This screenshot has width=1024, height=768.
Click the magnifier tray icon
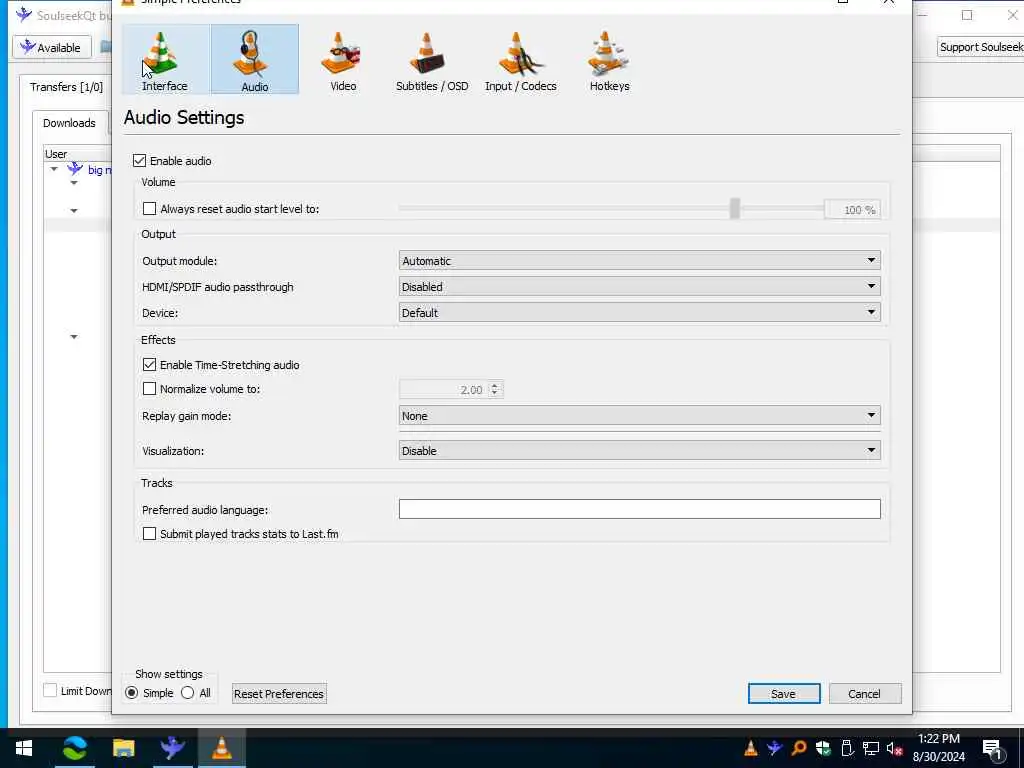799,748
